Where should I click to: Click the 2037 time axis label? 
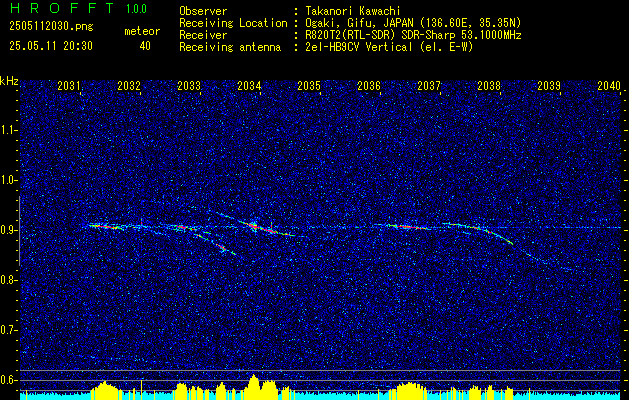coord(429,86)
